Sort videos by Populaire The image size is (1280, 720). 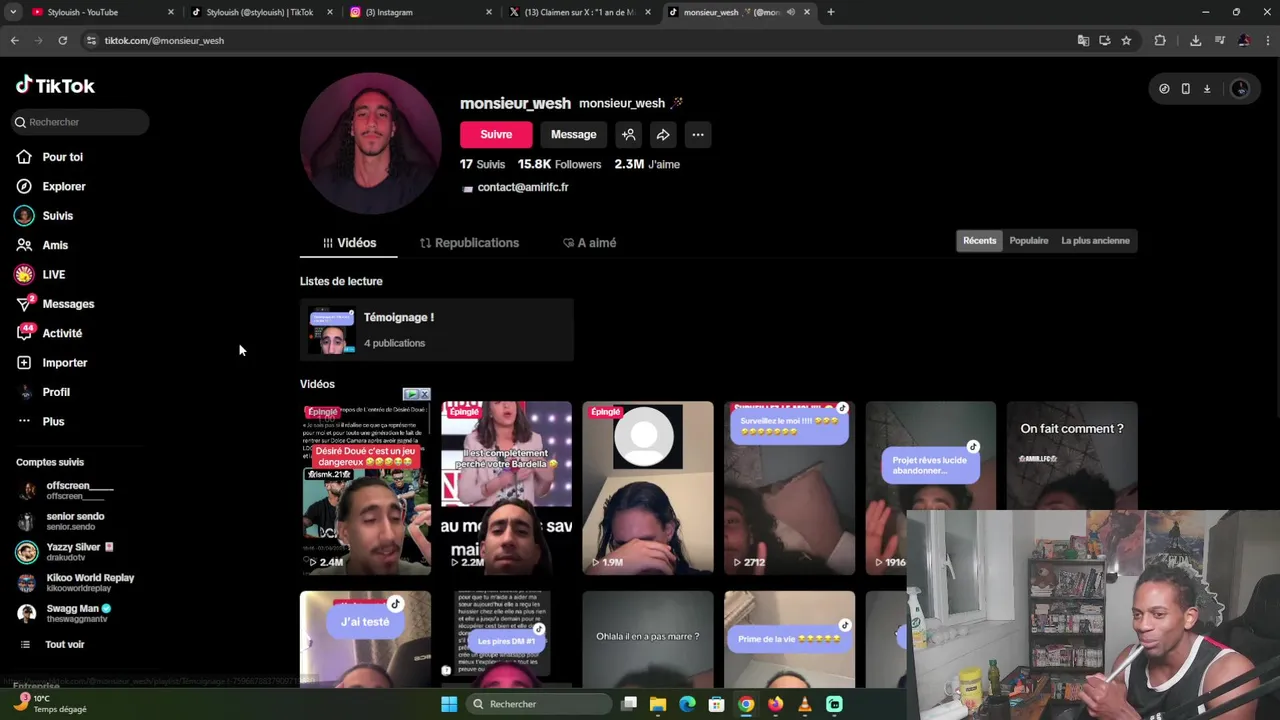tap(1028, 240)
